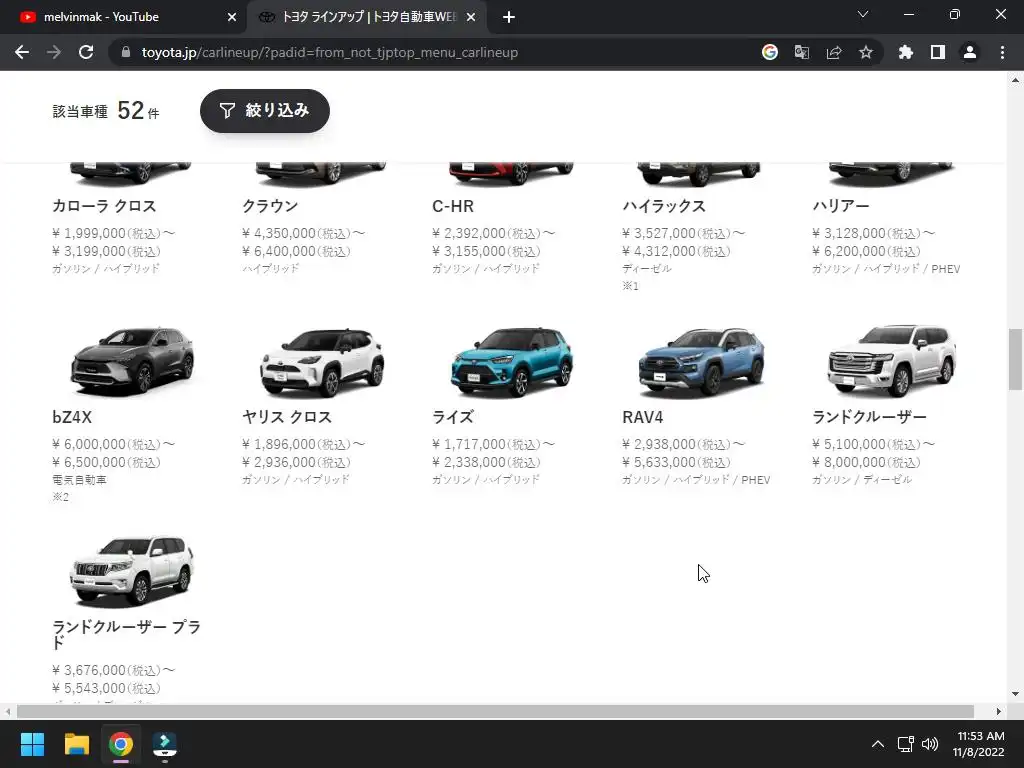The width and height of the screenshot is (1024, 768).
Task: Open the クラウン model link
Action: click(270, 206)
